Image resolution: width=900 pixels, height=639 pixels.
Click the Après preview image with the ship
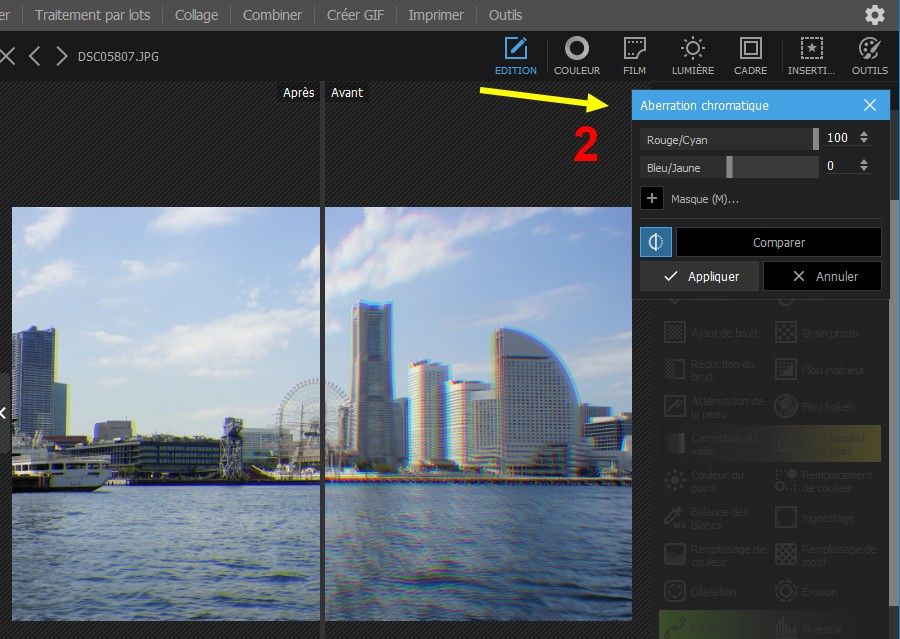coord(166,413)
